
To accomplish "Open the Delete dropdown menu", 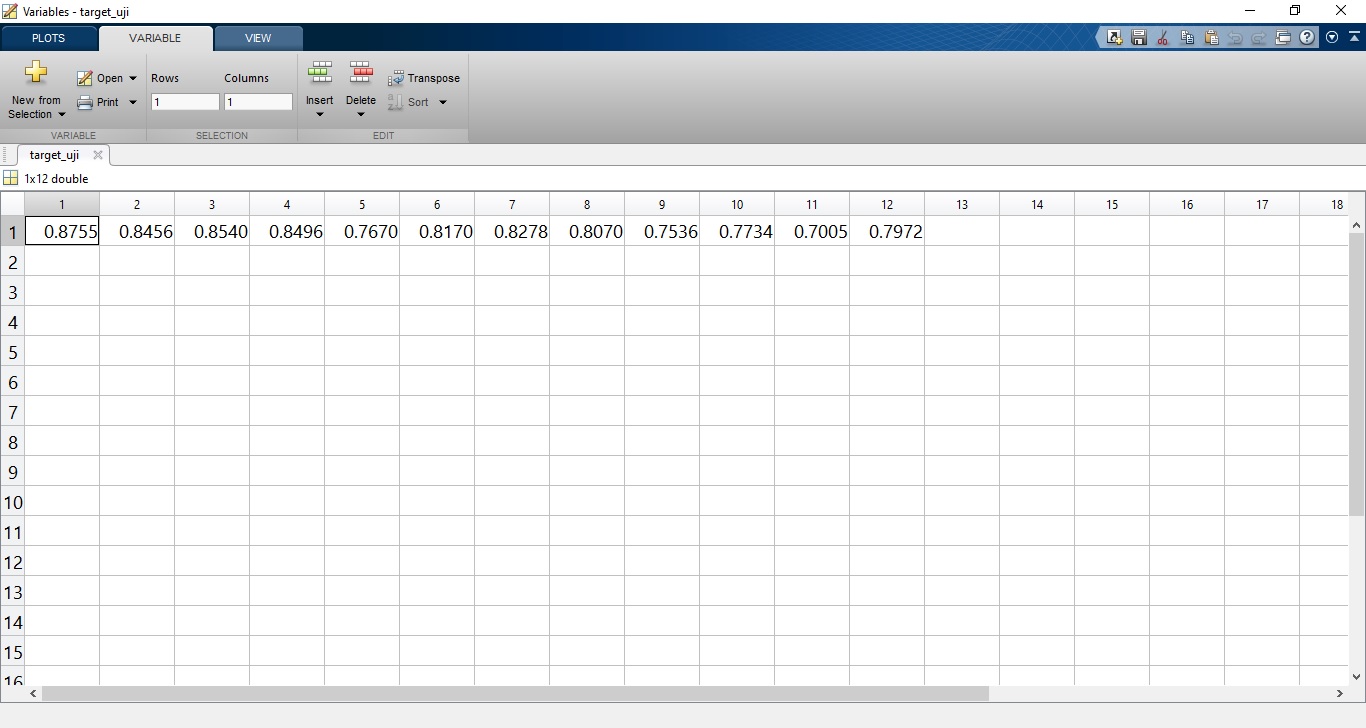I will point(361,114).
